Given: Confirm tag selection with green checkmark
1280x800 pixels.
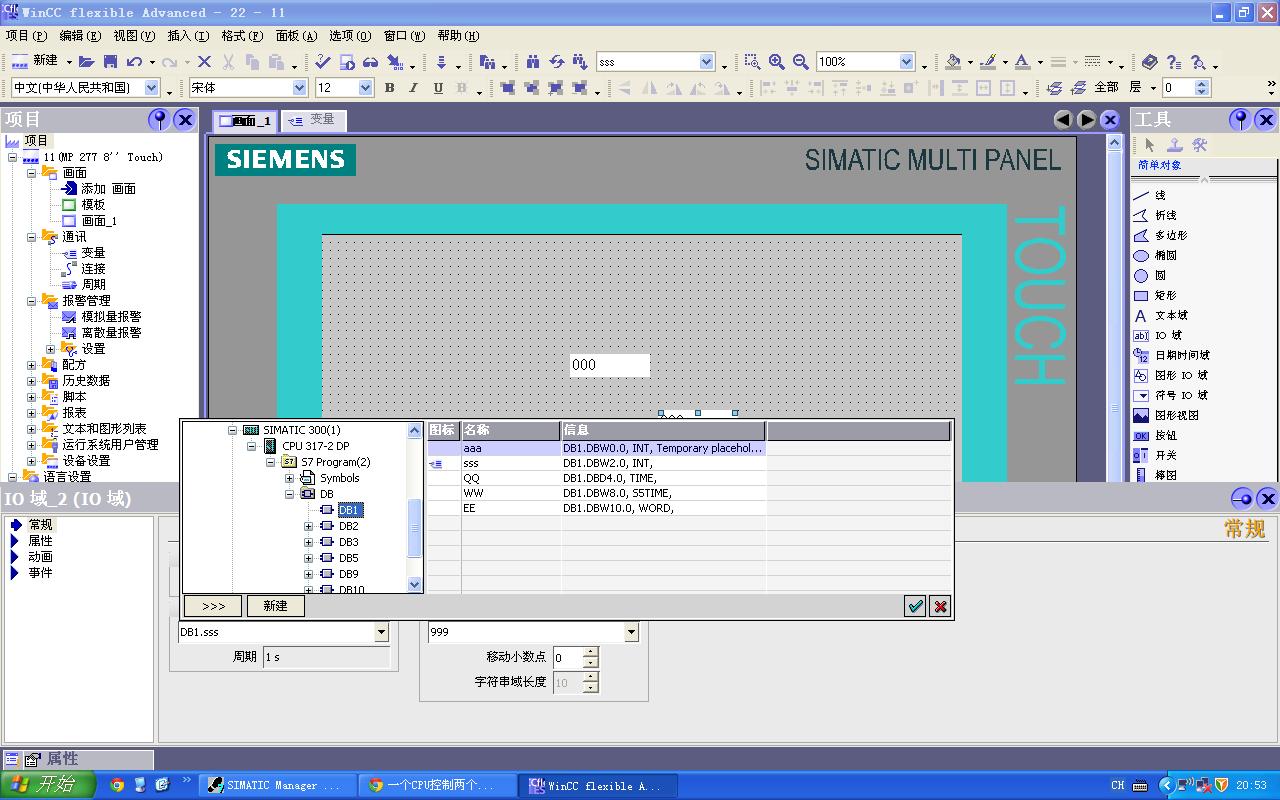Looking at the screenshot, I should [x=915, y=606].
